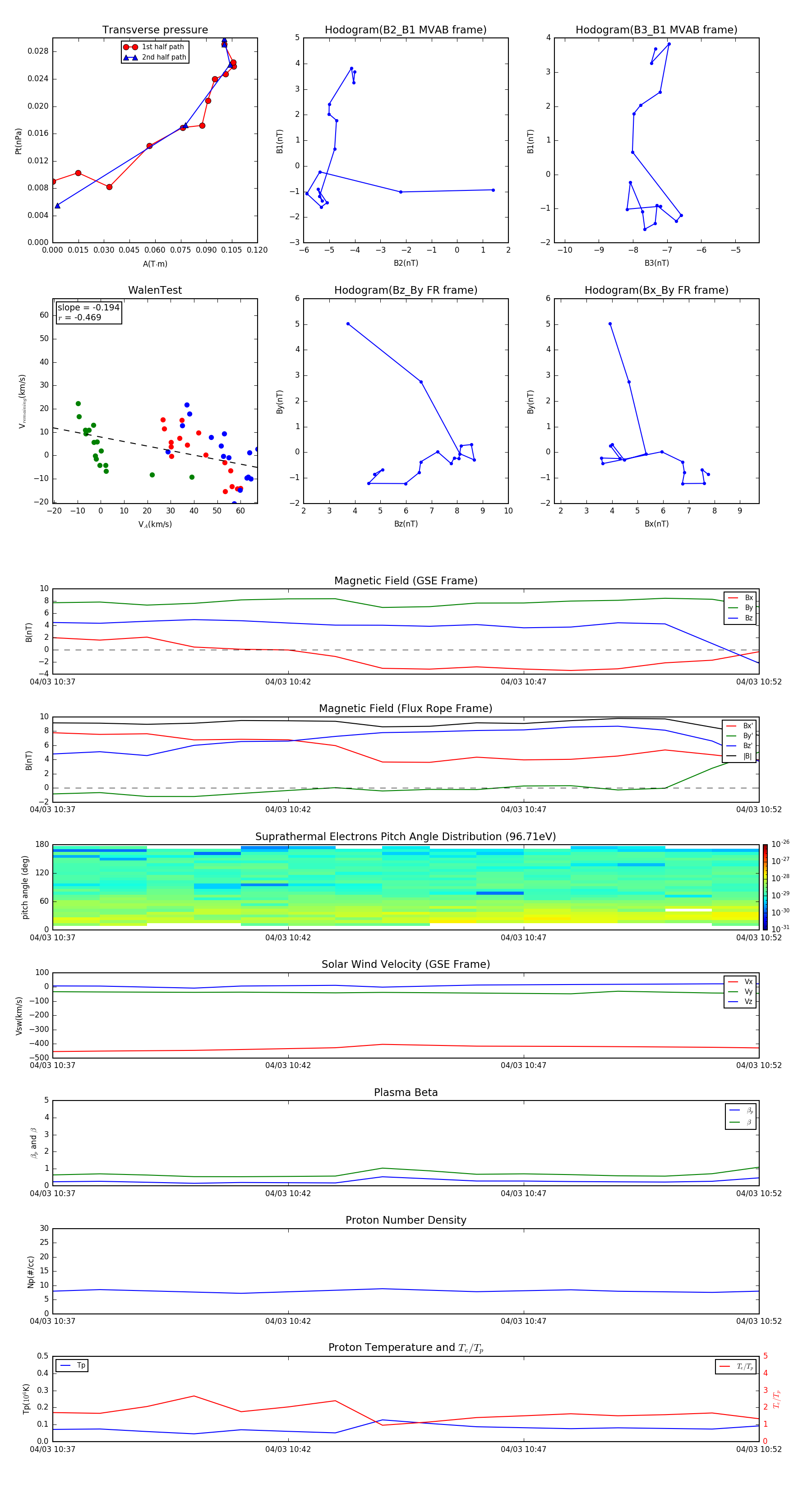Click the "Proton Number Density" title
The width and height of the screenshot is (812, 1489).
pos(406,1220)
